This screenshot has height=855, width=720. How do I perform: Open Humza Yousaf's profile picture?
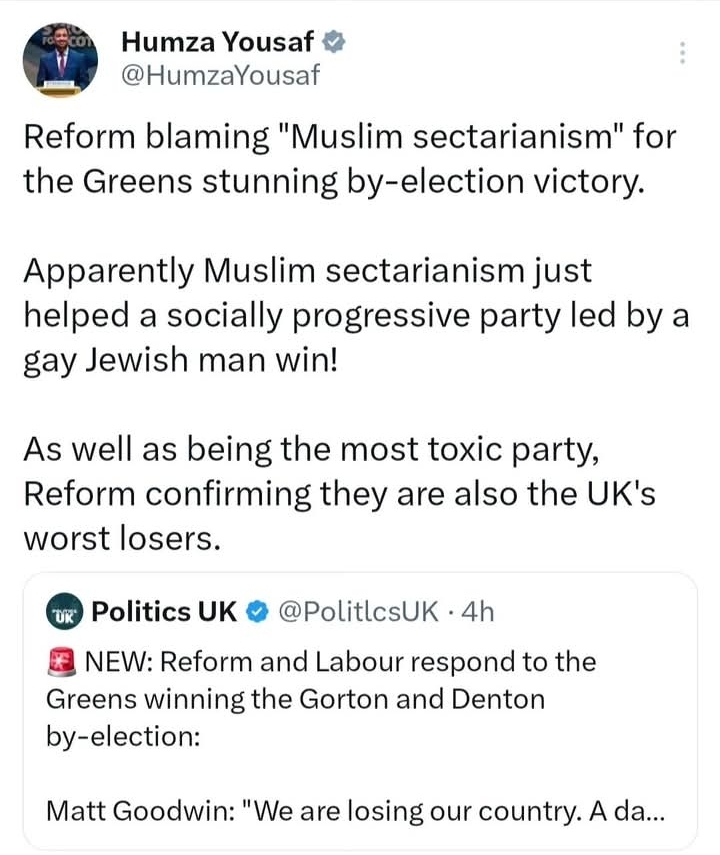(61, 59)
